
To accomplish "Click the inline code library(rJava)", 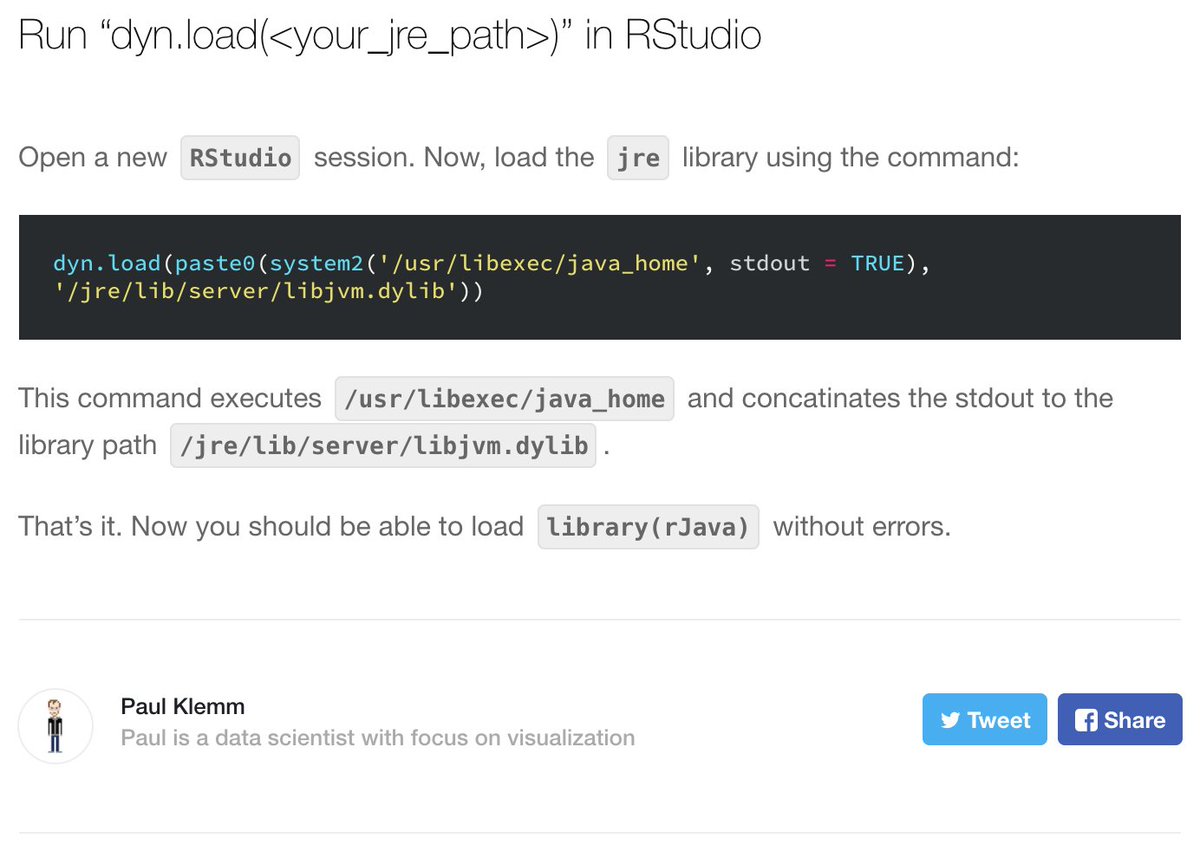I will [648, 527].
